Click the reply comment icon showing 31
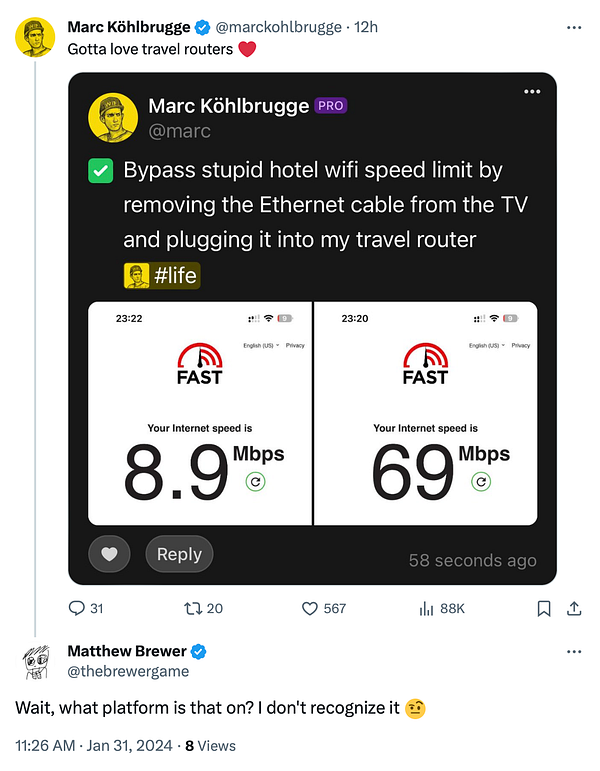This screenshot has width=600, height=771. click(x=77, y=607)
